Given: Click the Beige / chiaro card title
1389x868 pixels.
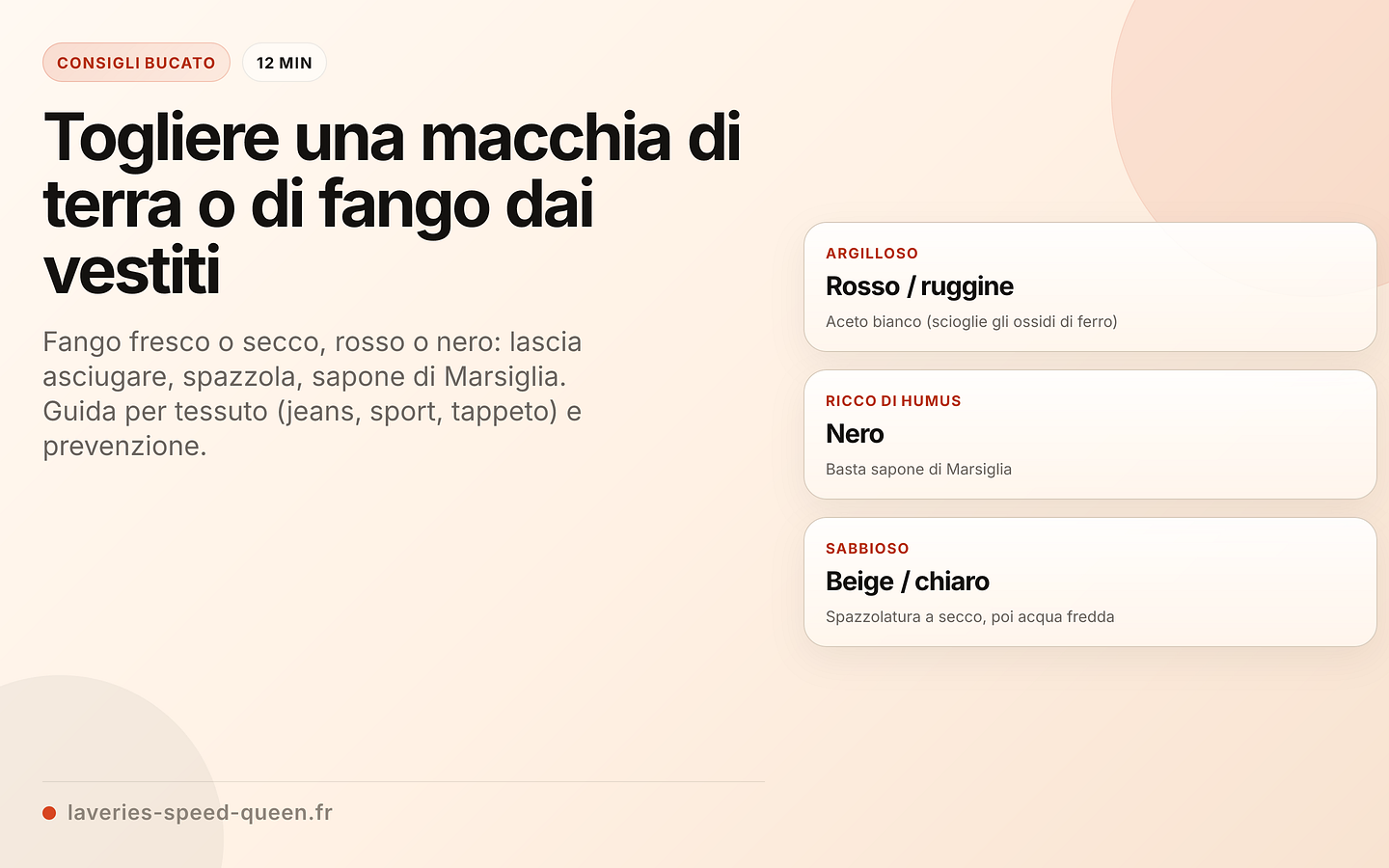Looking at the screenshot, I should tap(908, 582).
